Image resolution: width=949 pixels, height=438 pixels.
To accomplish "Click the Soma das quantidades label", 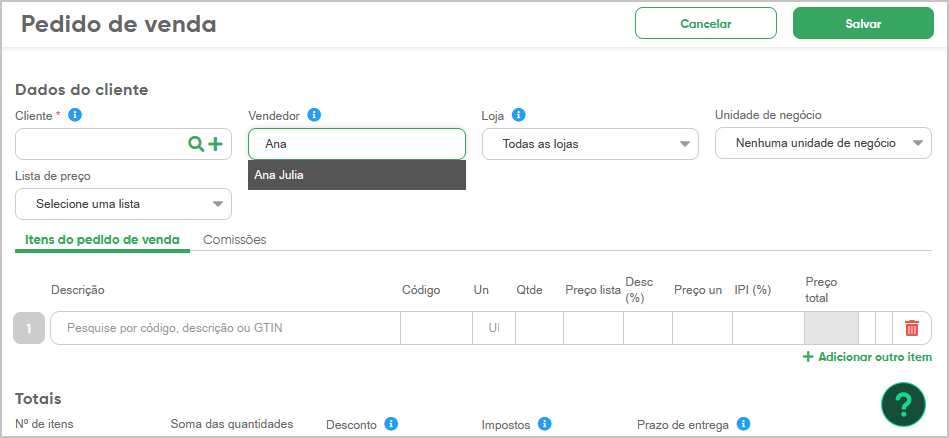I will pyautogui.click(x=232, y=424).
